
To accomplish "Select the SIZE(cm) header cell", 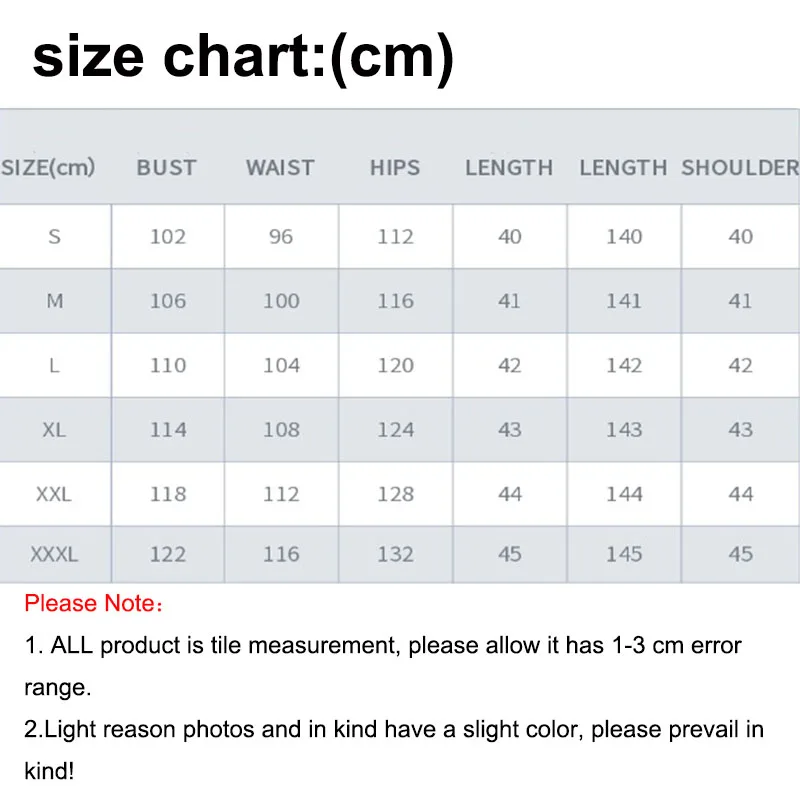I will tap(48, 168).
